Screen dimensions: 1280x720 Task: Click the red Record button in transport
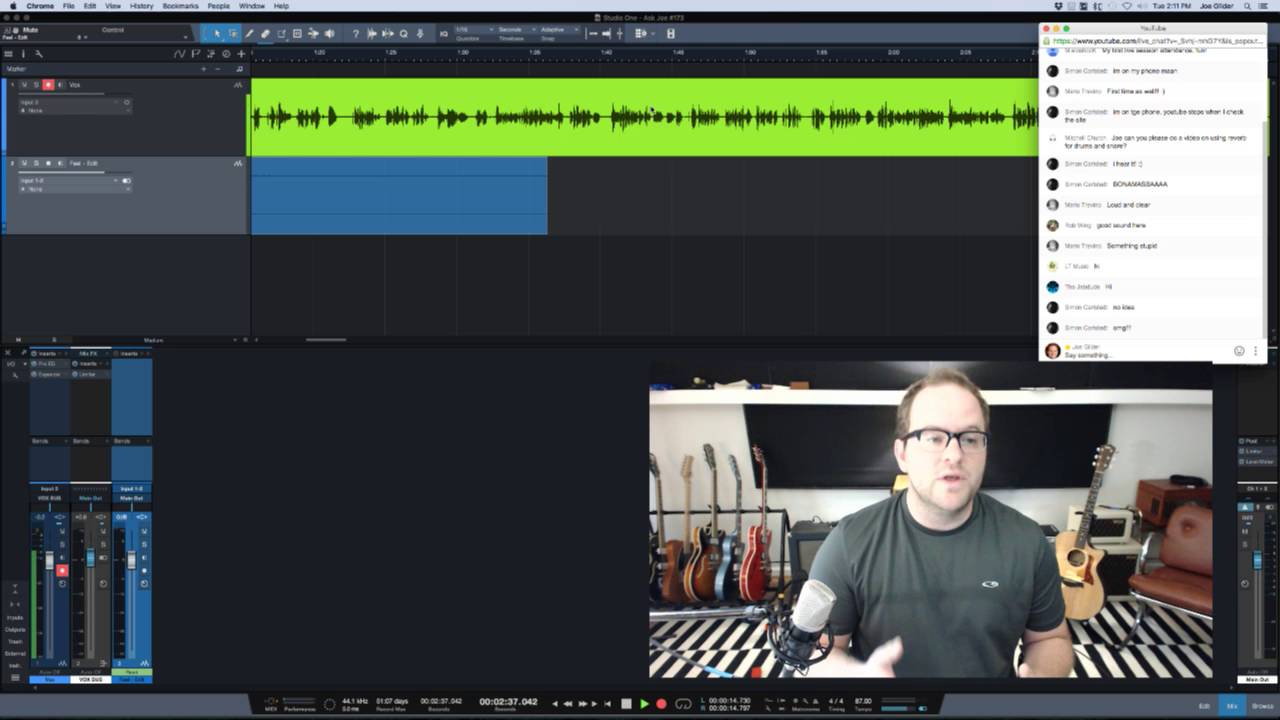661,704
